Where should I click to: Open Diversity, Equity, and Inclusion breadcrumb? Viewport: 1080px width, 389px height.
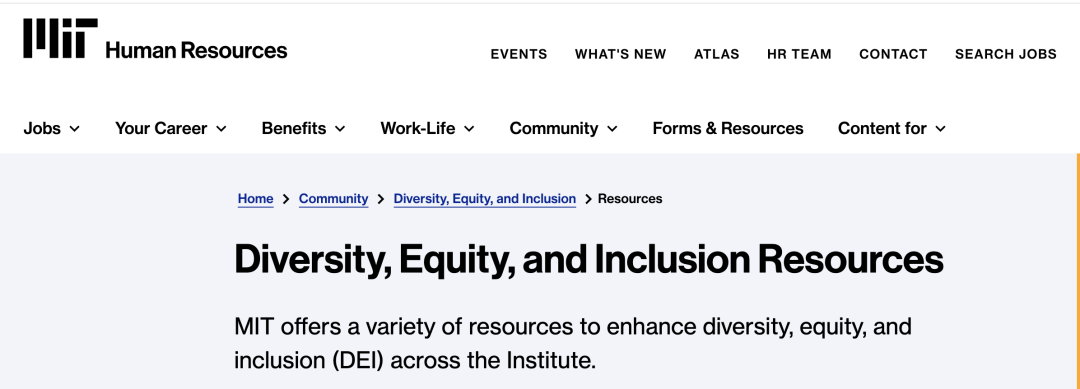click(x=485, y=199)
